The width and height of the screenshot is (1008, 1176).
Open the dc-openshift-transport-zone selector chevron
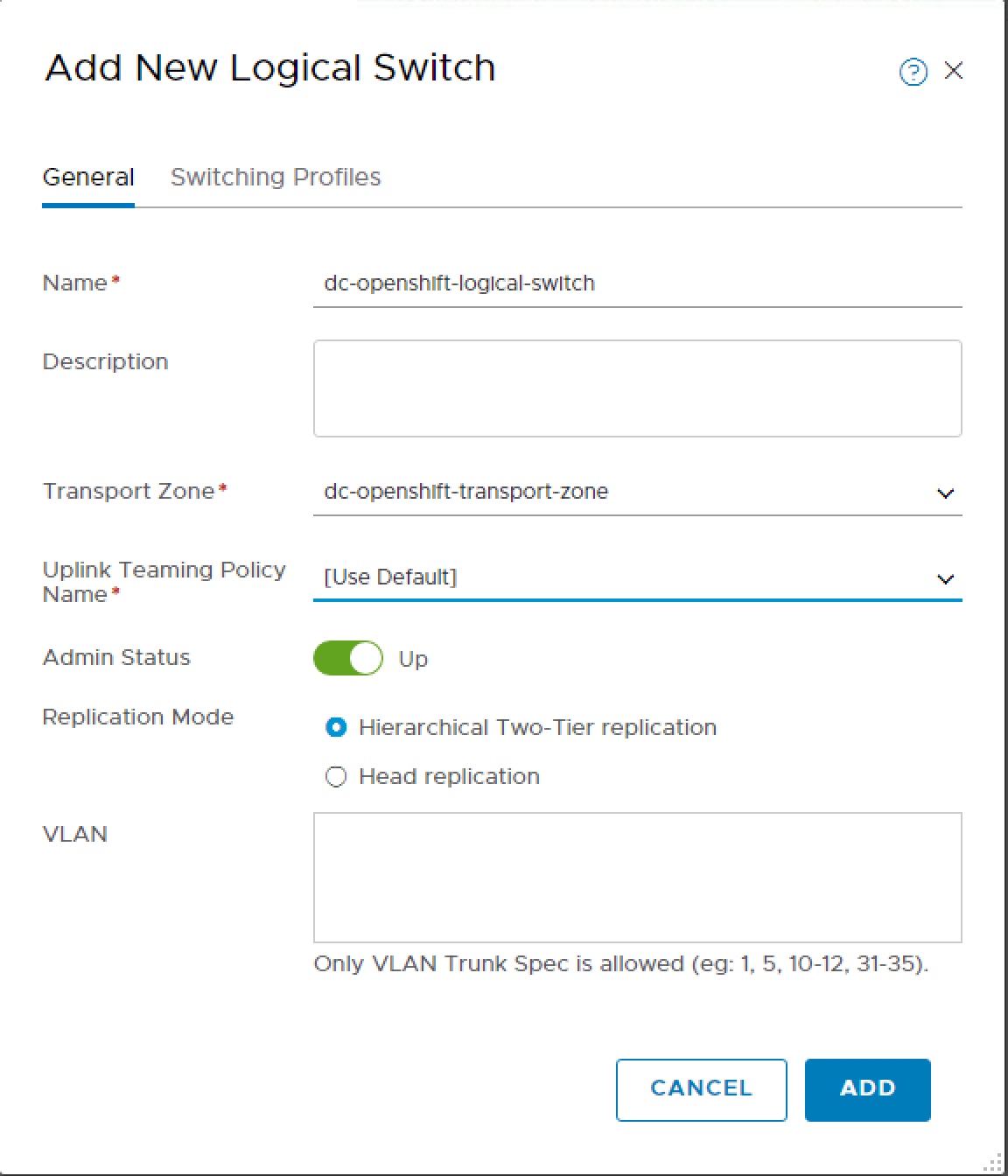(x=944, y=493)
